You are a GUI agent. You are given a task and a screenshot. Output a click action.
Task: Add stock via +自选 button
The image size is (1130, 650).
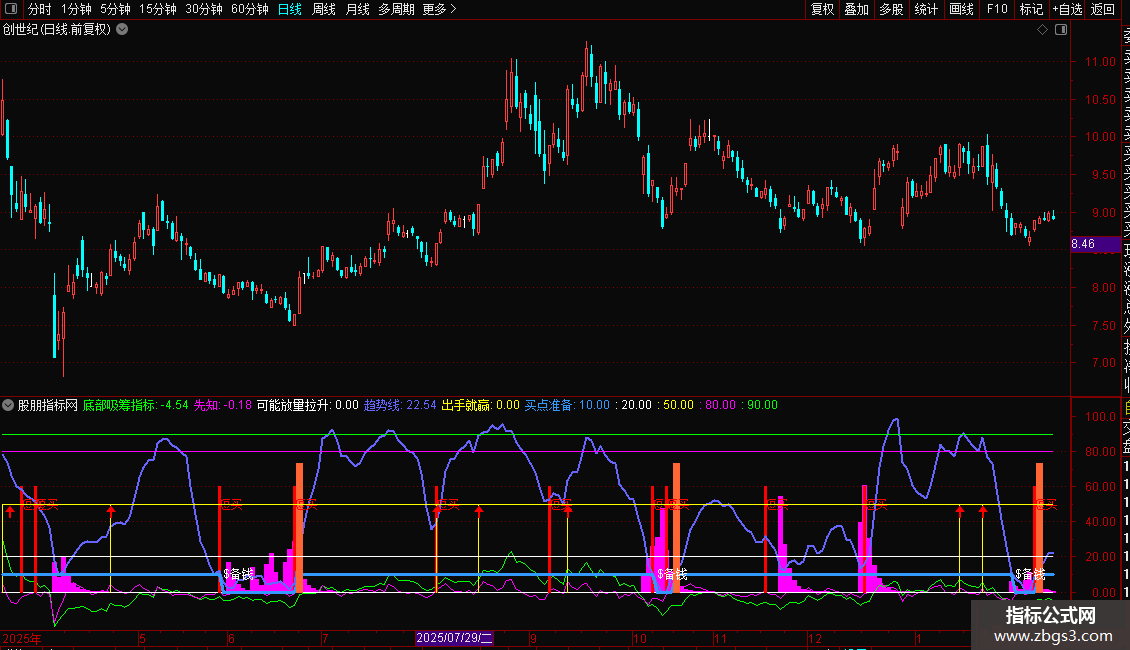(1067, 9)
